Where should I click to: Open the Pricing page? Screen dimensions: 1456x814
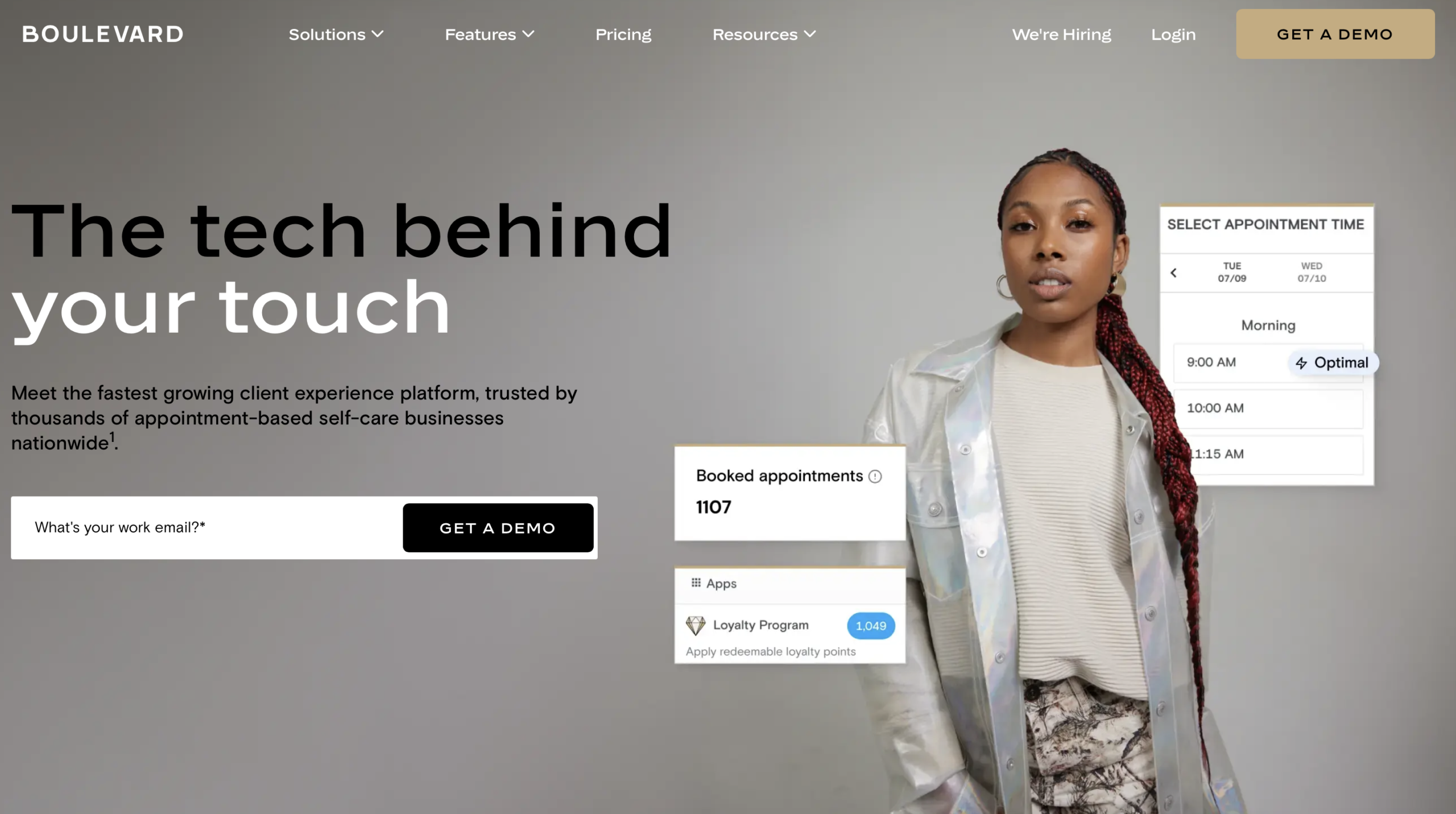coord(623,35)
